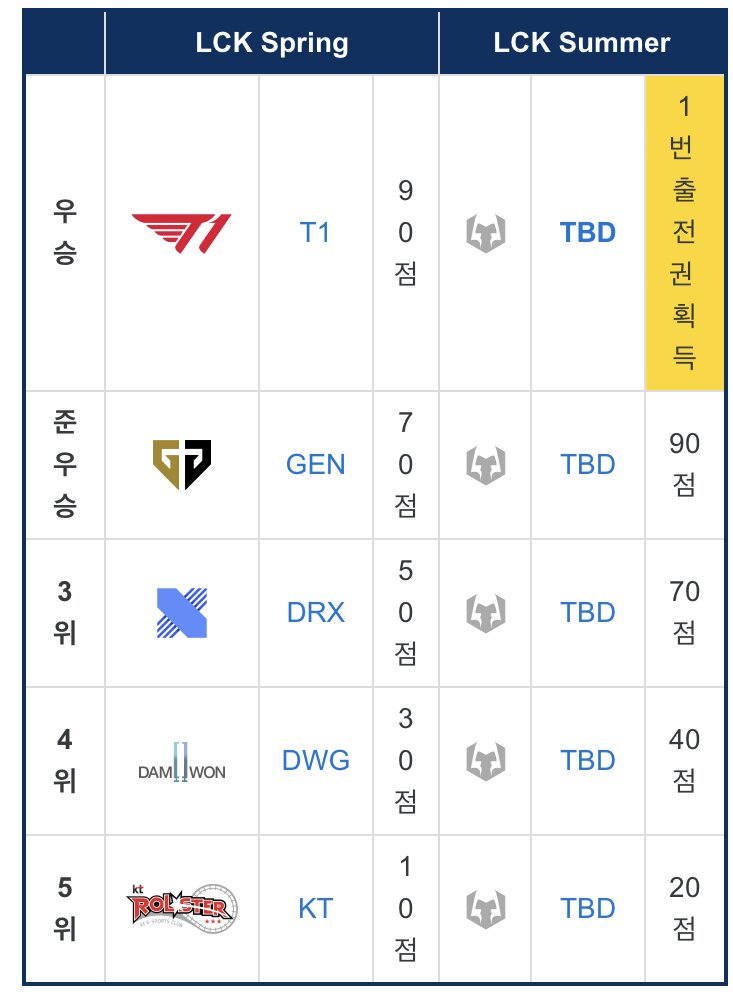Screen dimensions: 733x1004
Task: Click the DRX team logo
Action: coord(182,613)
